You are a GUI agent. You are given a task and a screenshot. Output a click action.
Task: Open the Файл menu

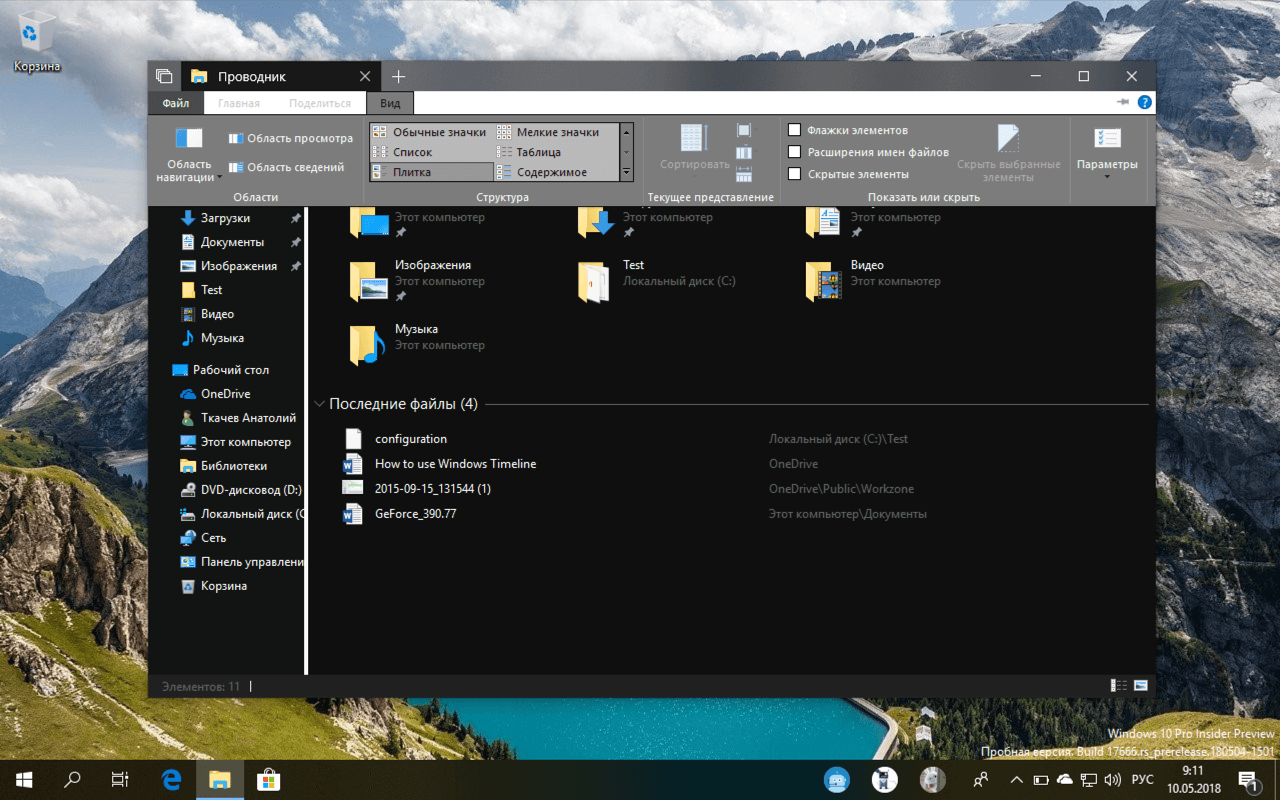coord(174,102)
